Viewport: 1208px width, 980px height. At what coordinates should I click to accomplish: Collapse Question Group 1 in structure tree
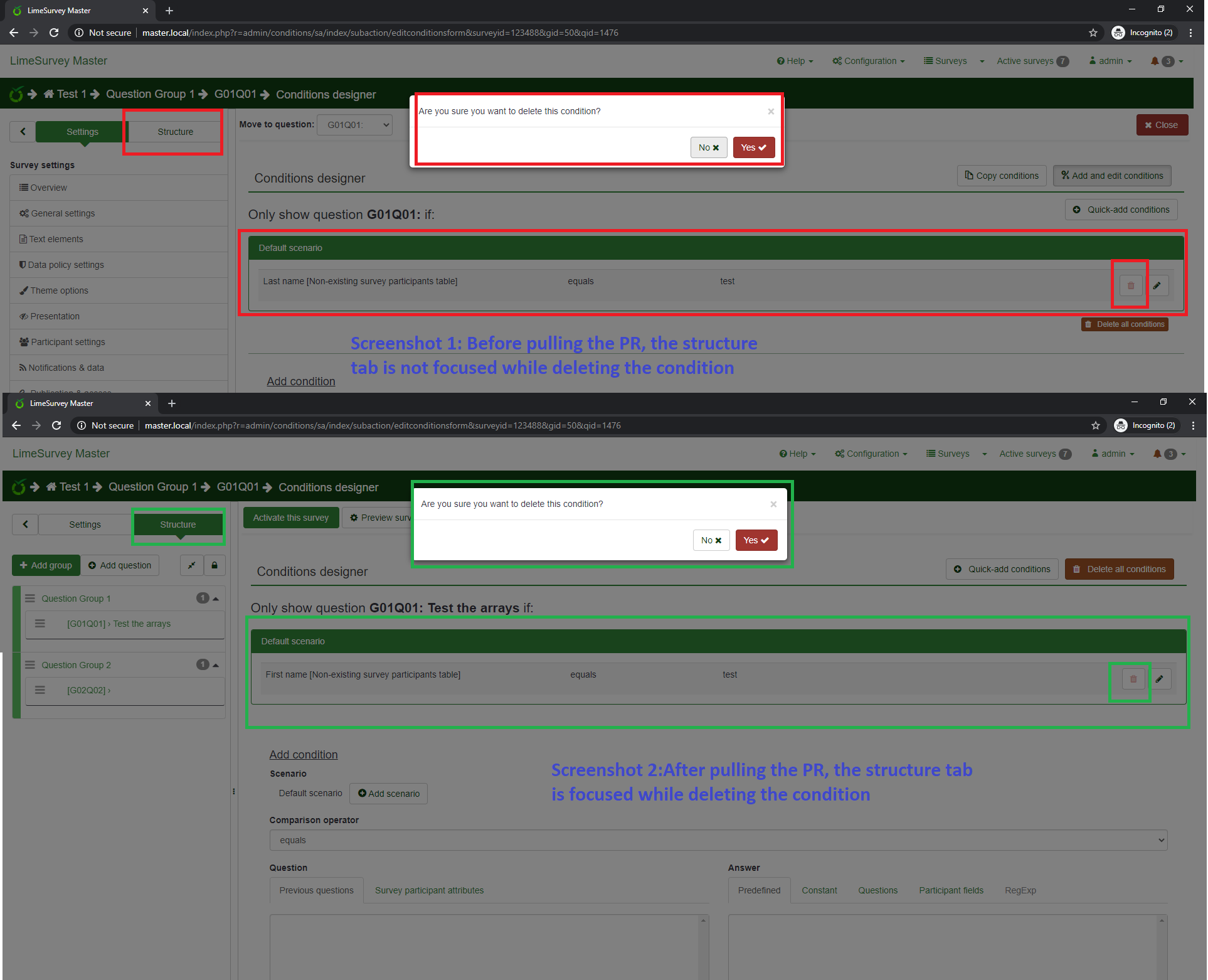click(x=216, y=599)
